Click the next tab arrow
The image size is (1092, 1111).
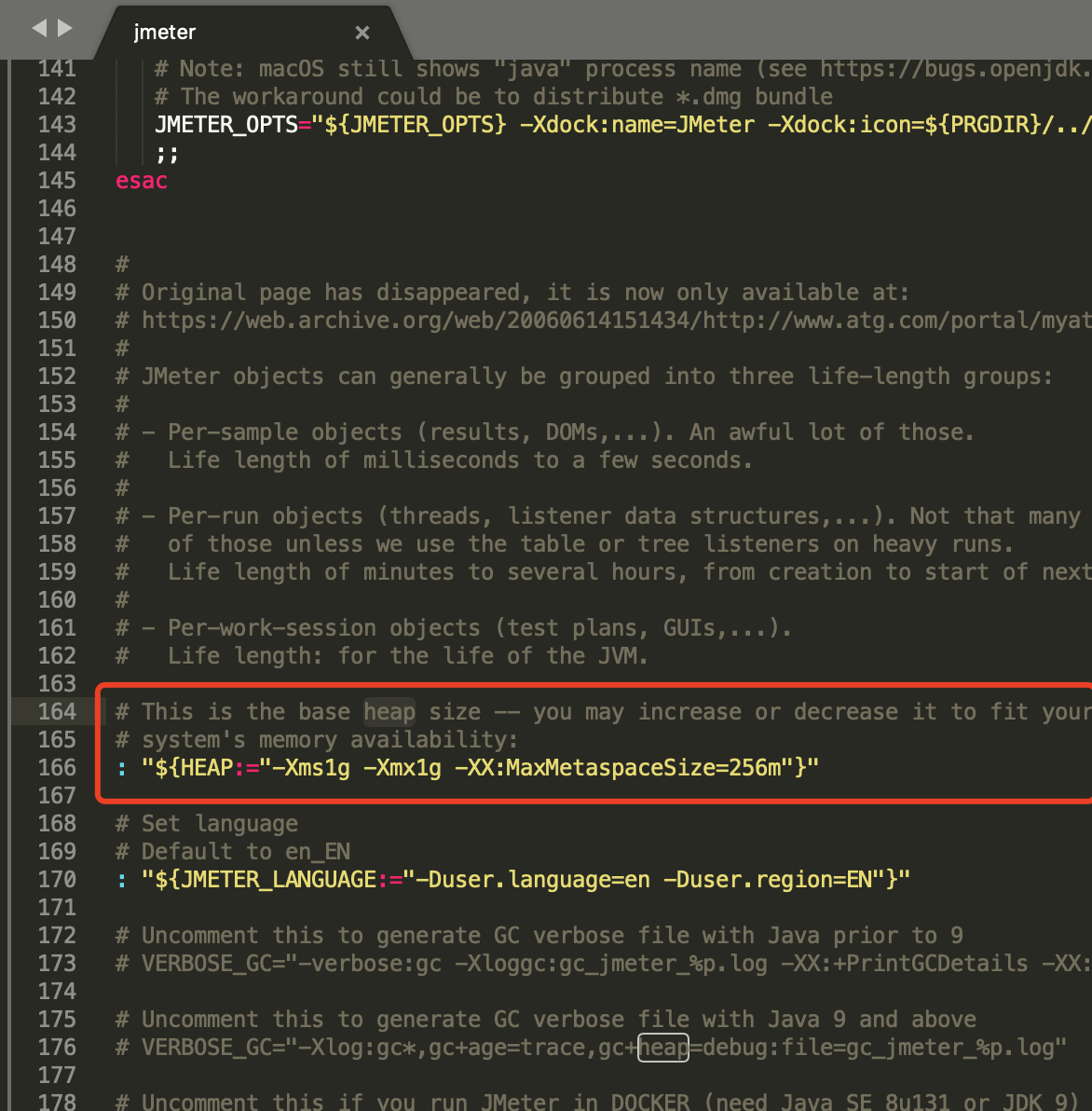(x=65, y=28)
